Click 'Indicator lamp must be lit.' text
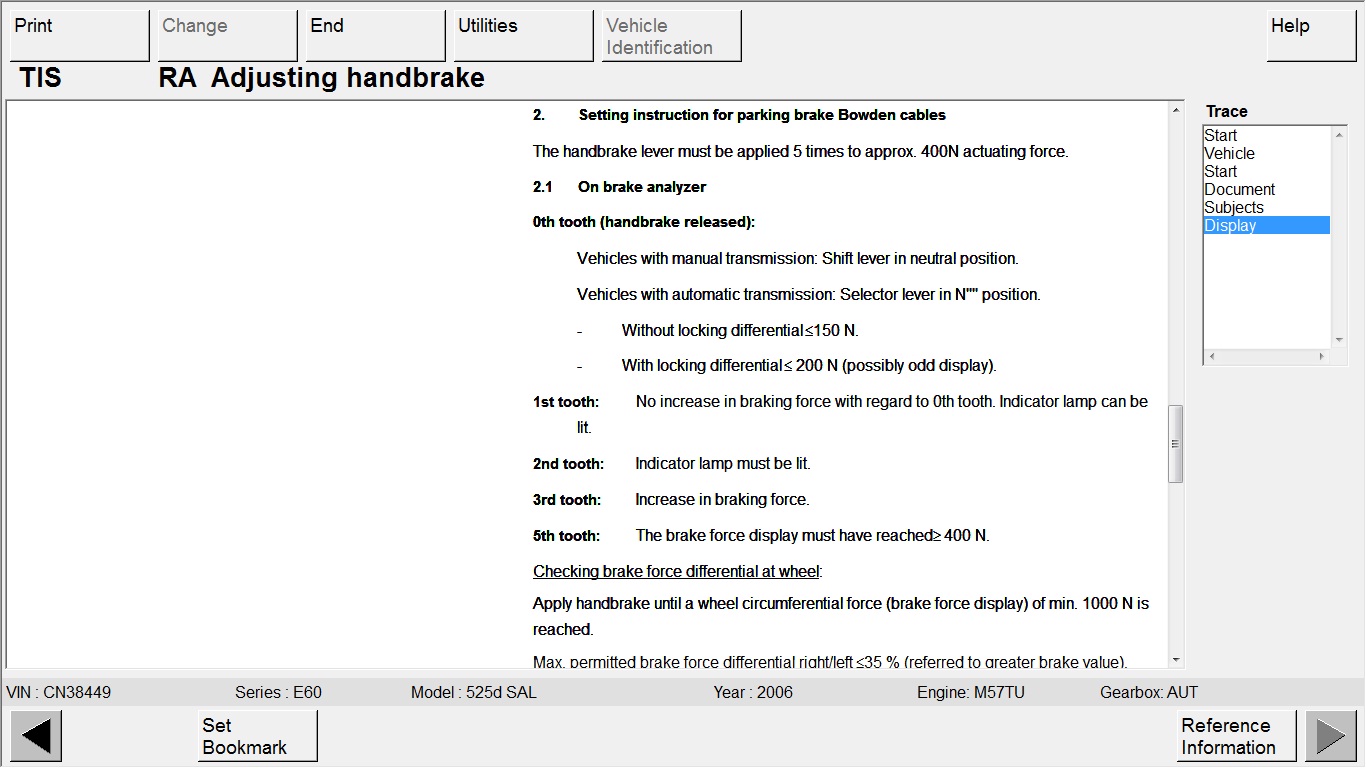Viewport: 1366px width, 768px height. tap(723, 464)
